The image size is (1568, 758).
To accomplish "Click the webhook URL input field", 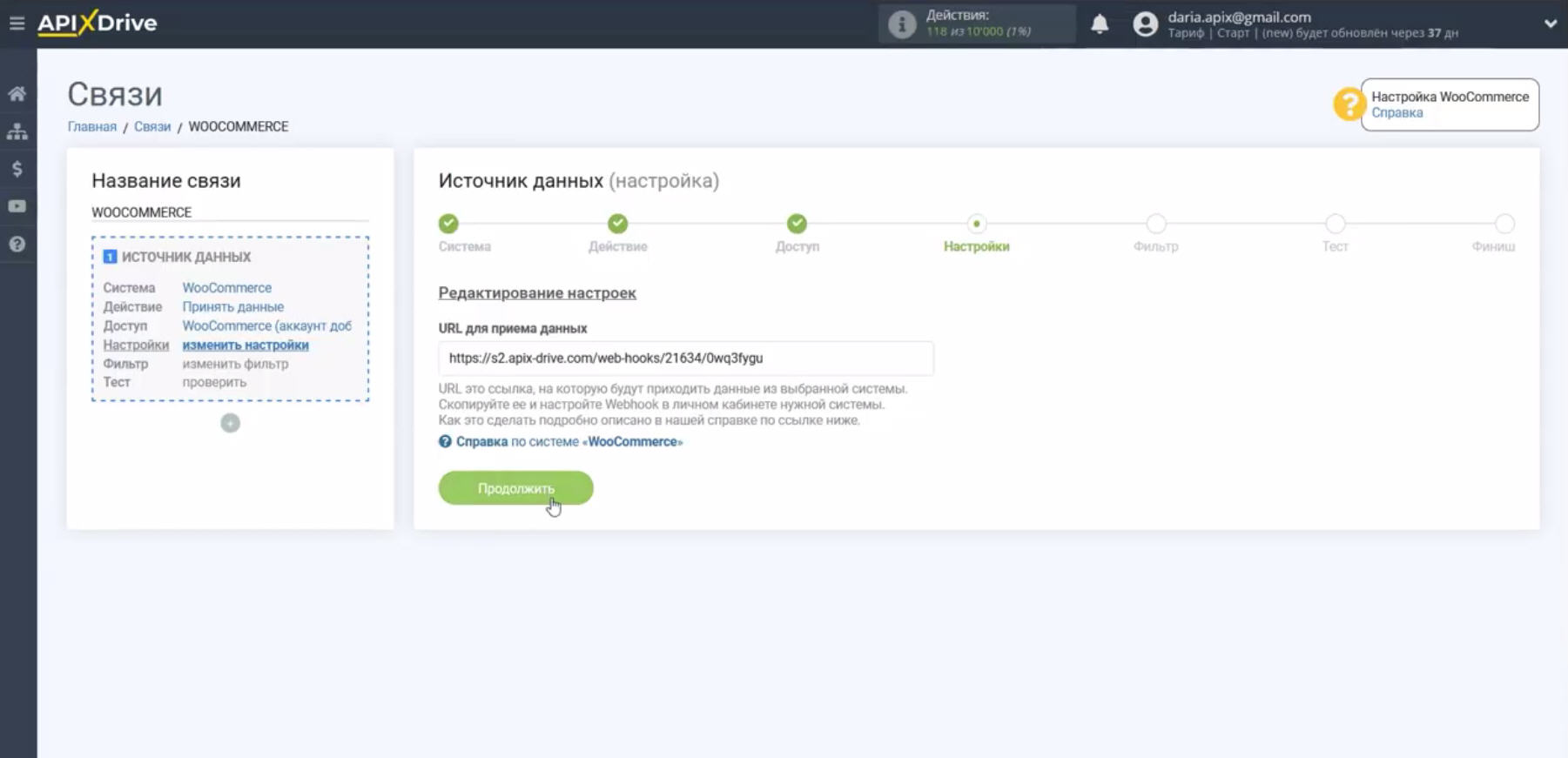I will tap(686, 359).
